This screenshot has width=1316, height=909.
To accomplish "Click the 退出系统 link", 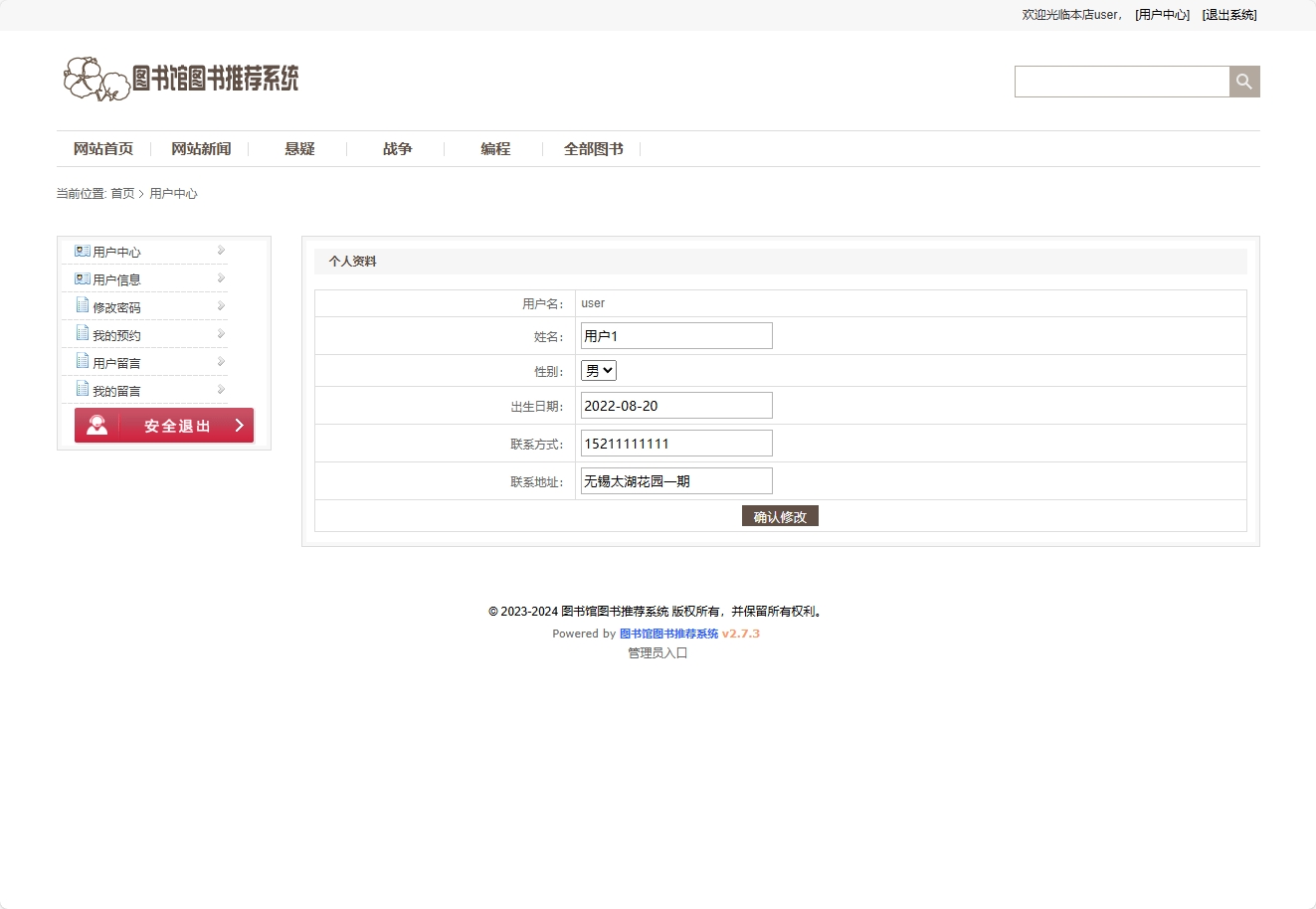I will click(1229, 15).
